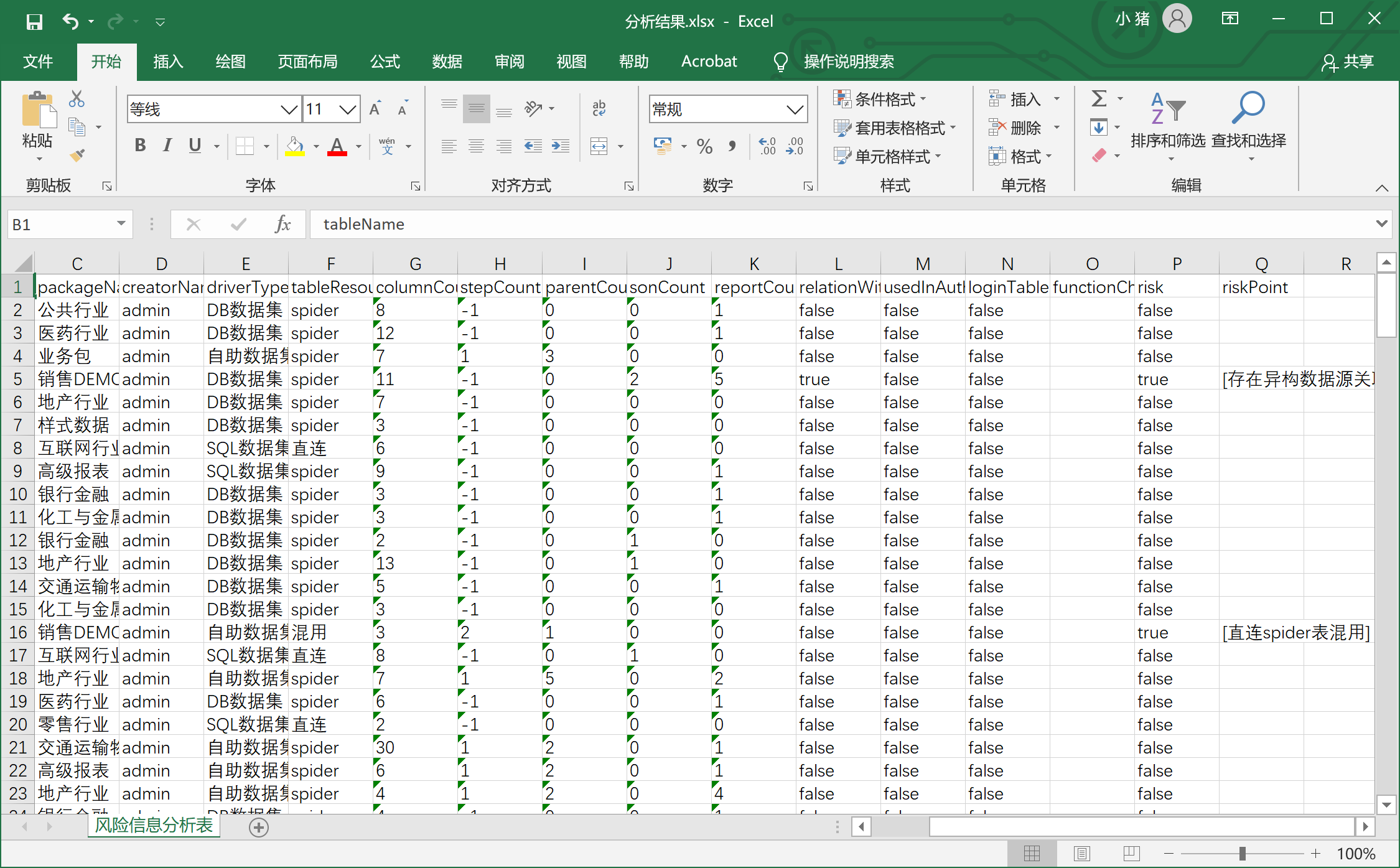Expand the number format 常规 dropdown
Image resolution: width=1400 pixels, height=868 pixels.
[x=795, y=110]
